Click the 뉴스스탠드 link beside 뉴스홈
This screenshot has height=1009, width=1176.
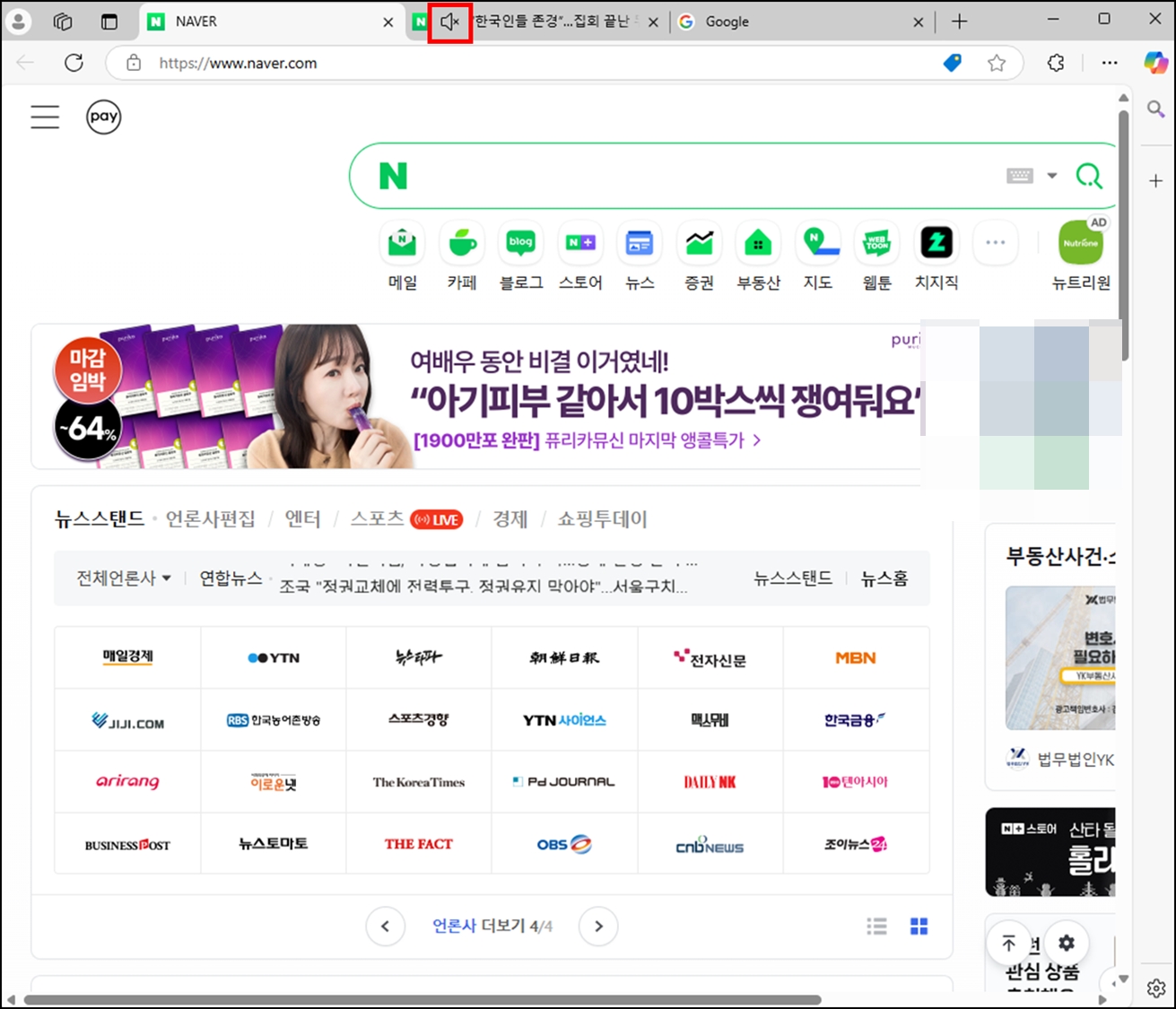[x=793, y=578]
